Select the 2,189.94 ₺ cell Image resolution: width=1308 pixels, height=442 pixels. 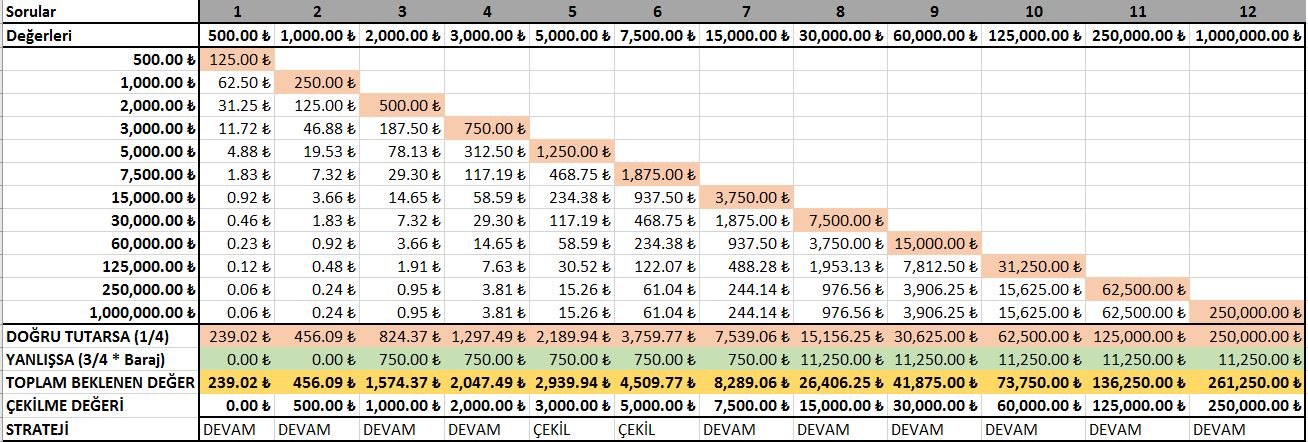pos(574,336)
